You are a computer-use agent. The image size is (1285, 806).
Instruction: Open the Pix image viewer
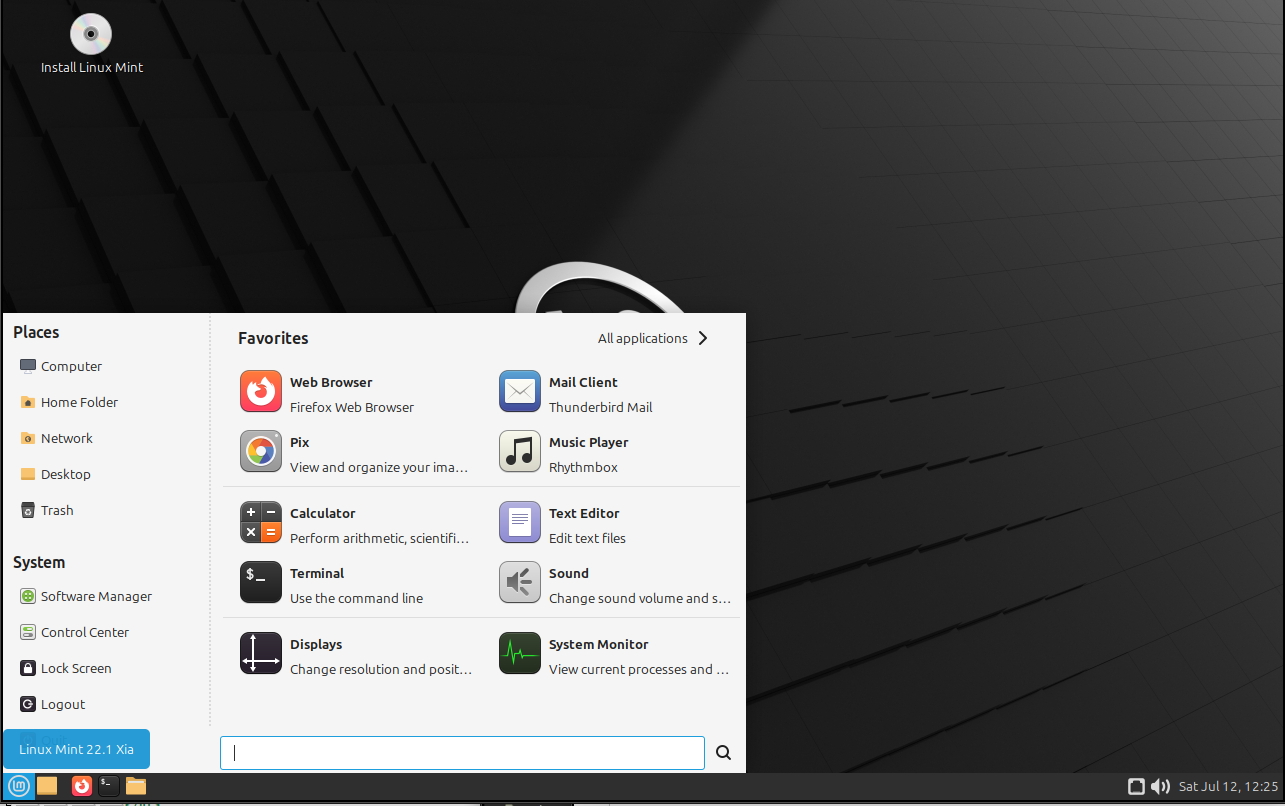click(261, 452)
